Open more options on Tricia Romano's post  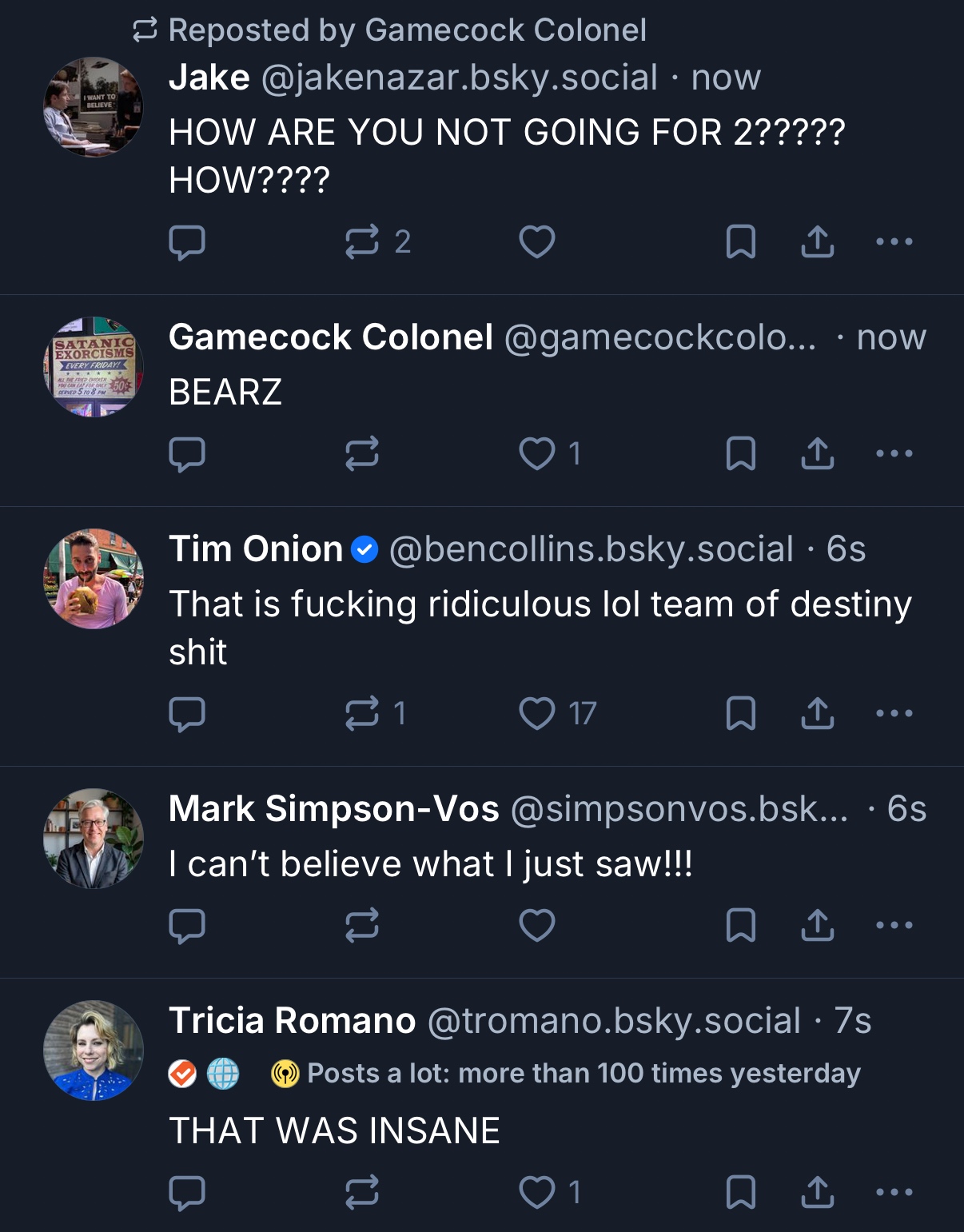pos(894,1192)
